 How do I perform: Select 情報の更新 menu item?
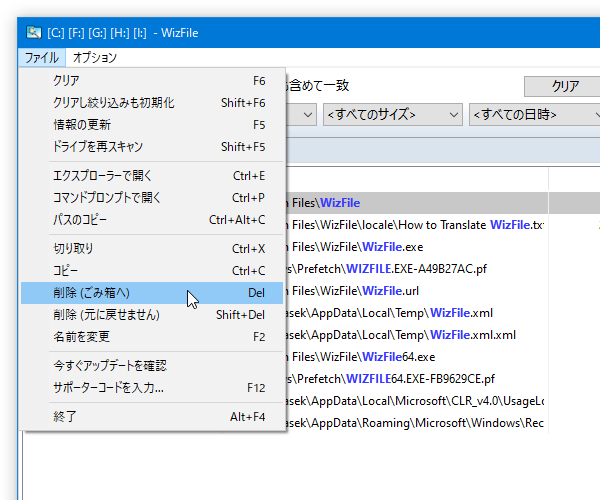tap(152, 125)
